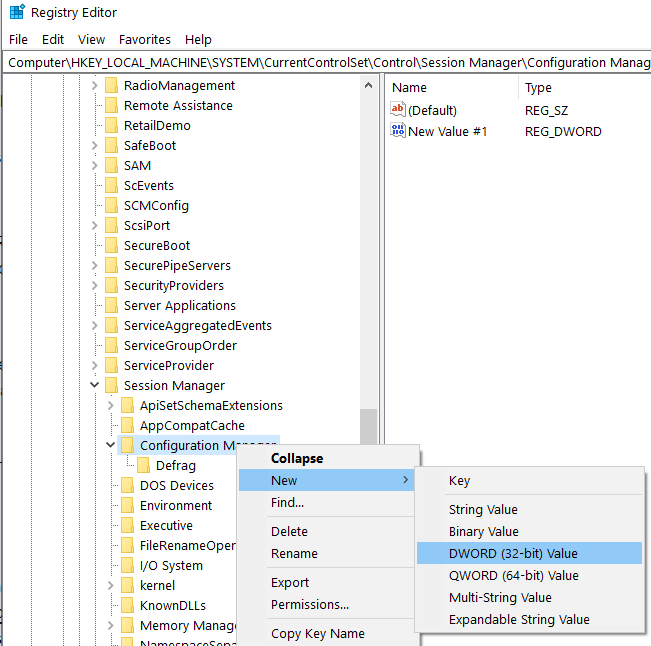Open the View menu

pyautogui.click(x=91, y=39)
